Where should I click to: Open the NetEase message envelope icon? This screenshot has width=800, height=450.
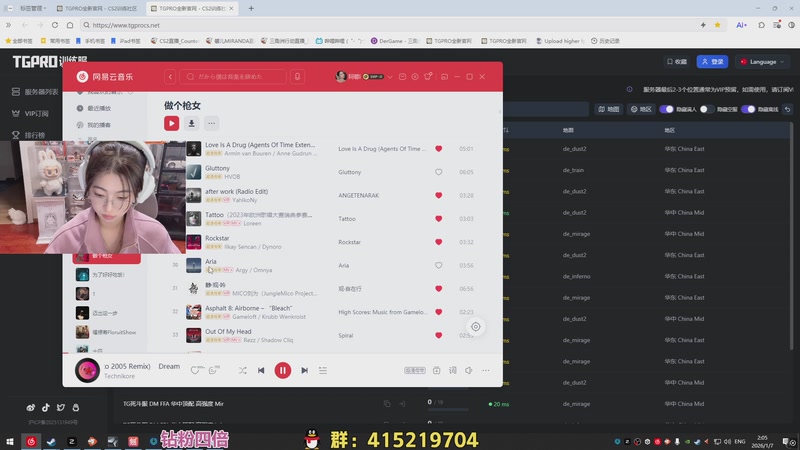[x=402, y=77]
